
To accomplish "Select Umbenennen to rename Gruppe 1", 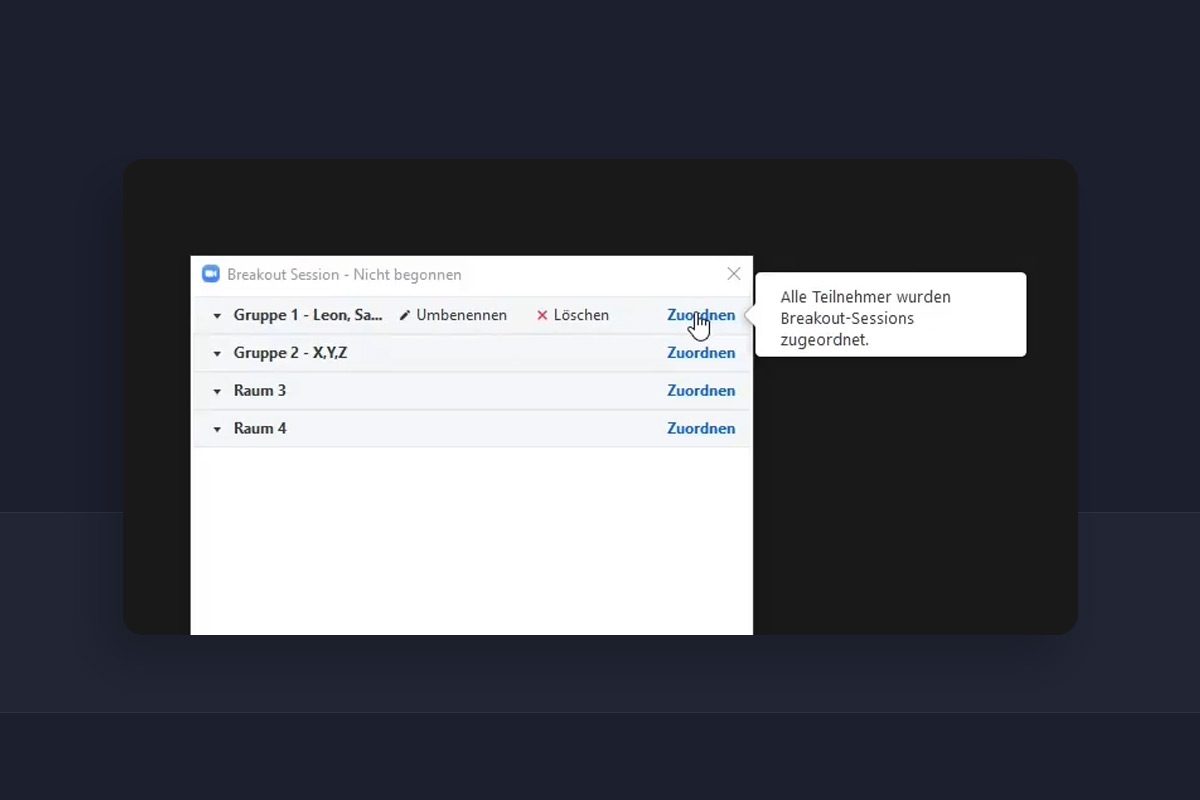I will click(460, 314).
